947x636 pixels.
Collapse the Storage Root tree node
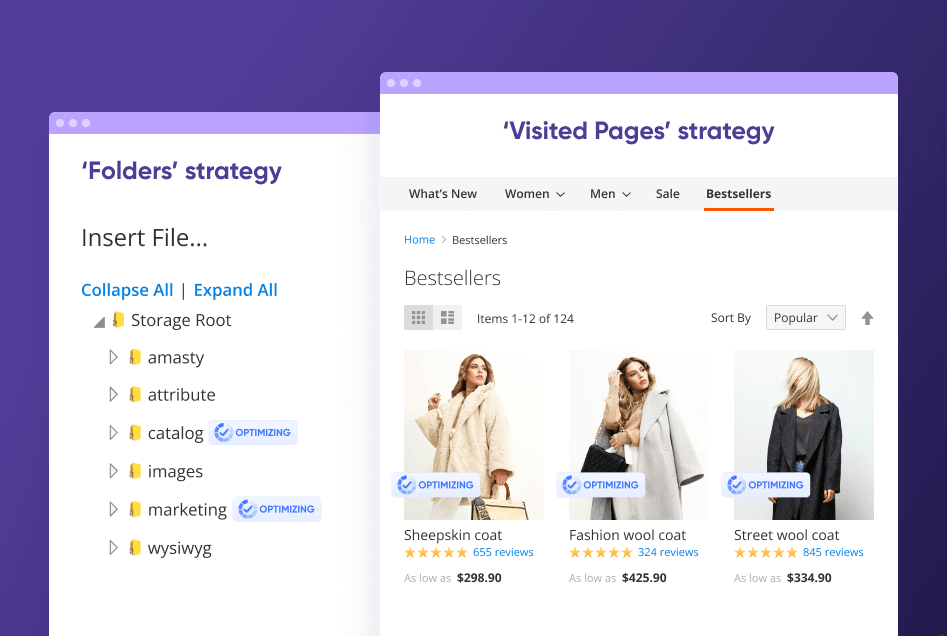[x=99, y=320]
